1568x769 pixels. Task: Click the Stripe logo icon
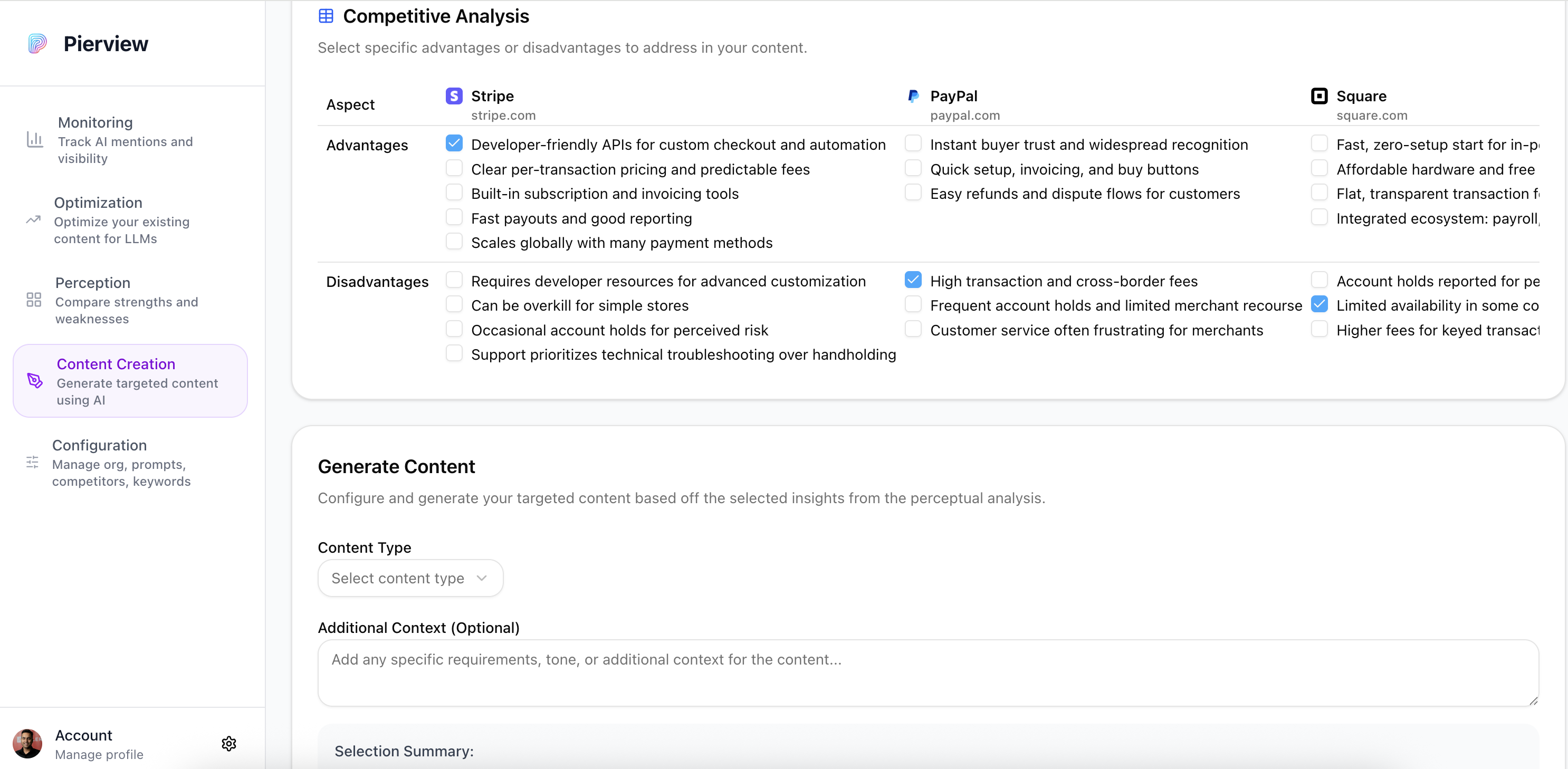[454, 96]
